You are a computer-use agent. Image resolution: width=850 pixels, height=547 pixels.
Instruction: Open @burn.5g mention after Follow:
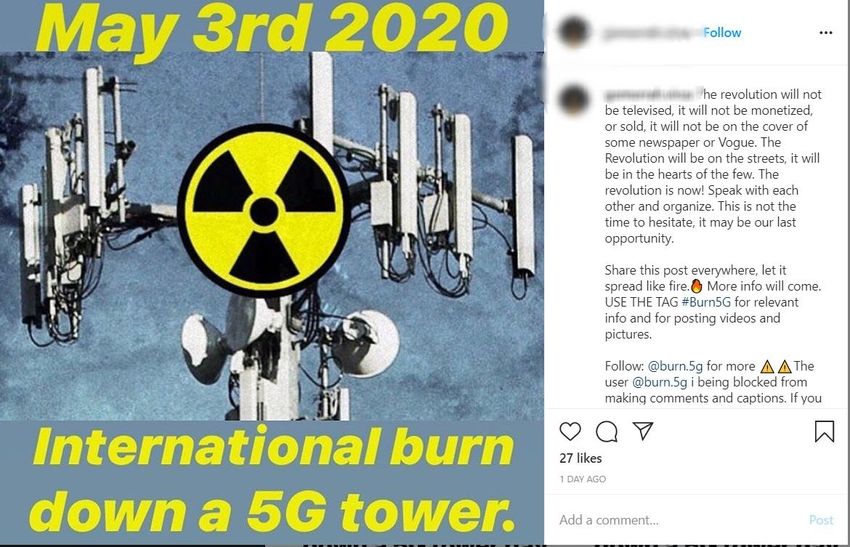coord(675,366)
